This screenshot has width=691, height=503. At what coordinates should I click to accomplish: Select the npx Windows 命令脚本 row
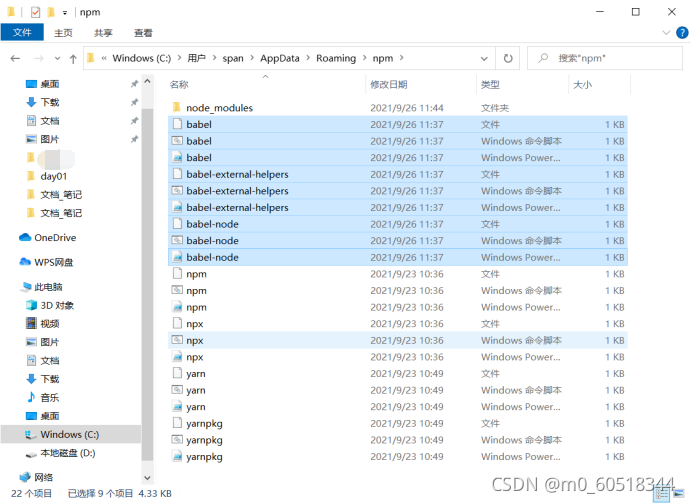pyautogui.click(x=398, y=340)
